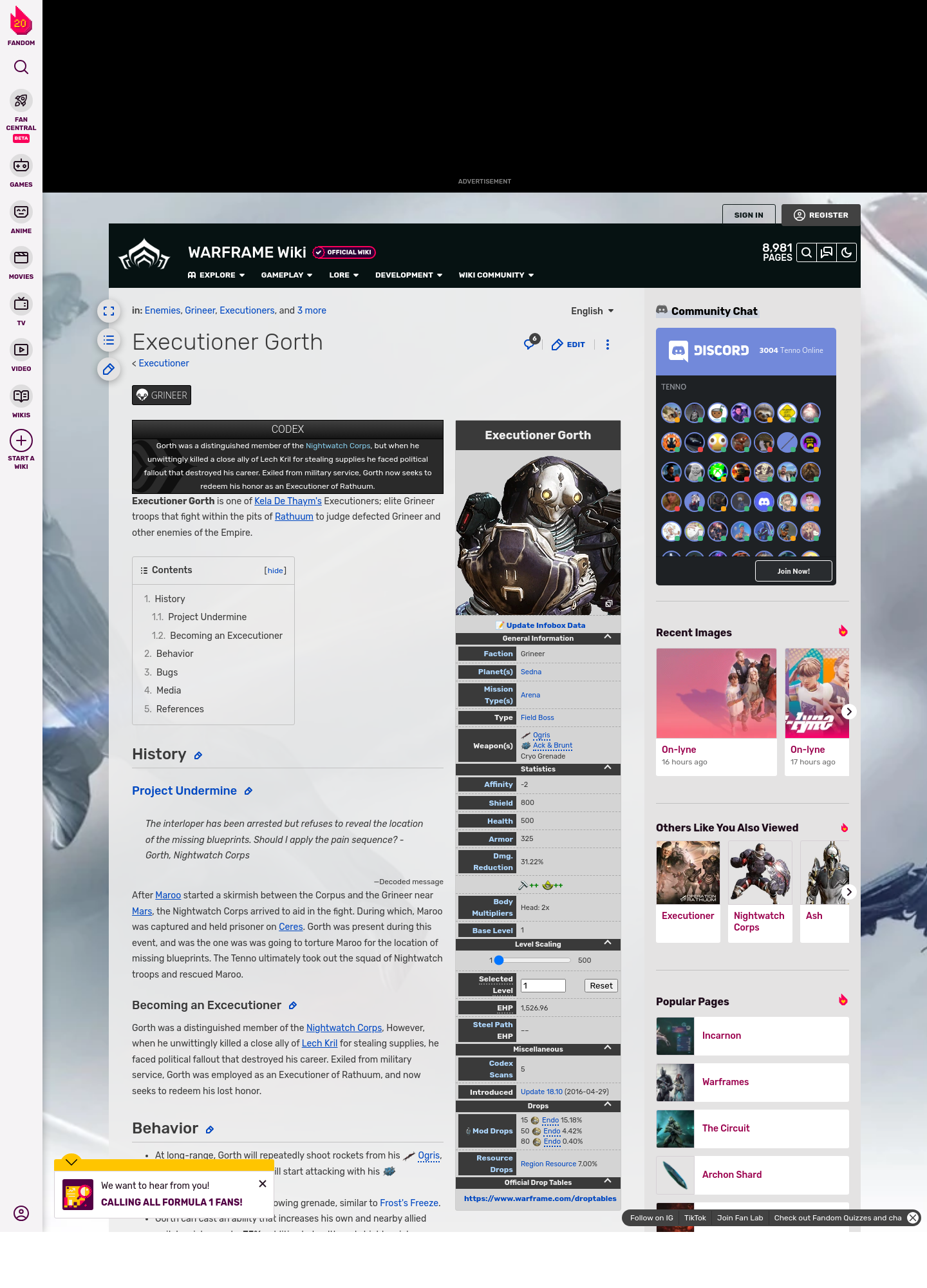Open the article comments bubble icon
Image resolution: width=927 pixels, height=1288 pixels.
pos(530,343)
